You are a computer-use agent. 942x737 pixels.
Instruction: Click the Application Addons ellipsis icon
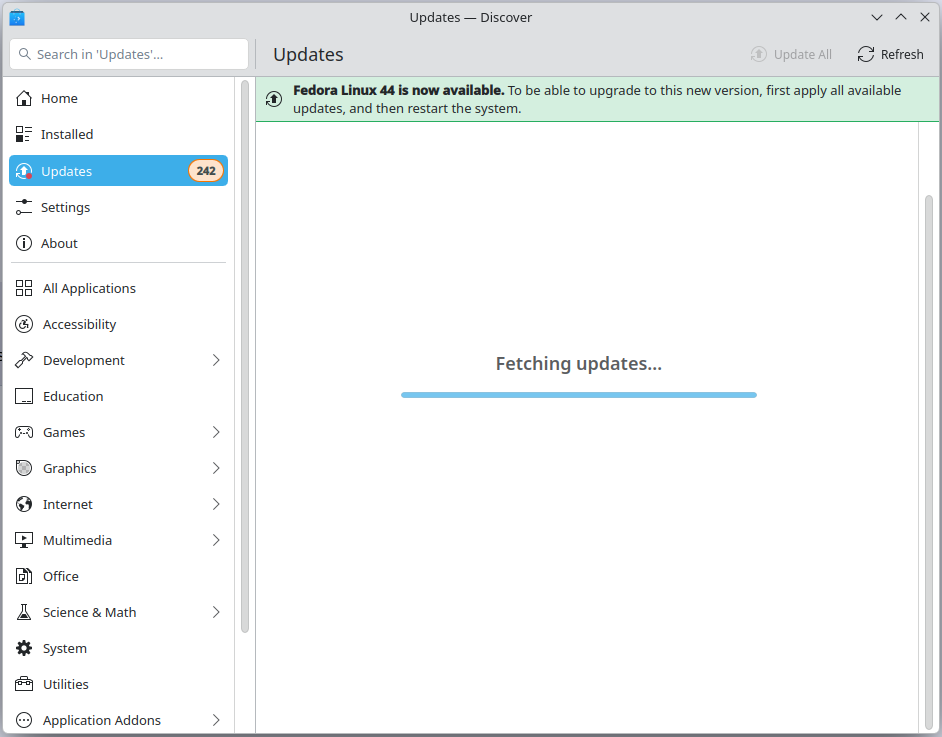pos(23,720)
